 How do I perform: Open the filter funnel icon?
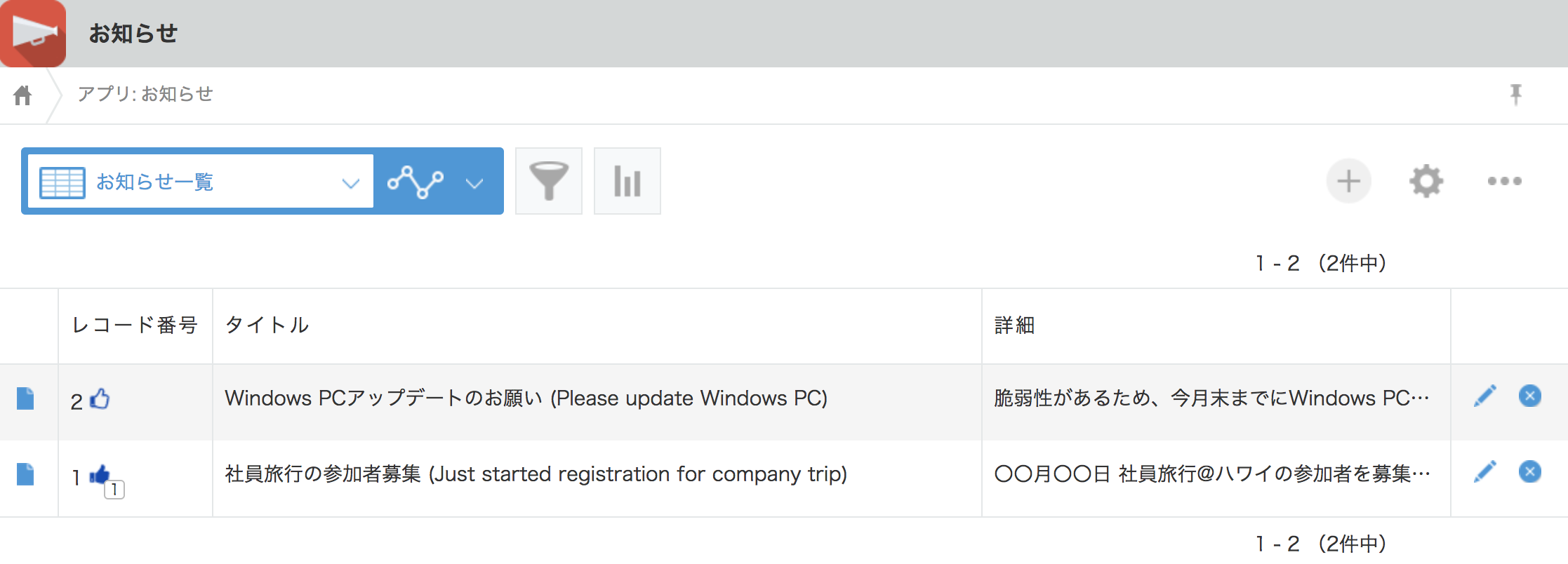549,181
